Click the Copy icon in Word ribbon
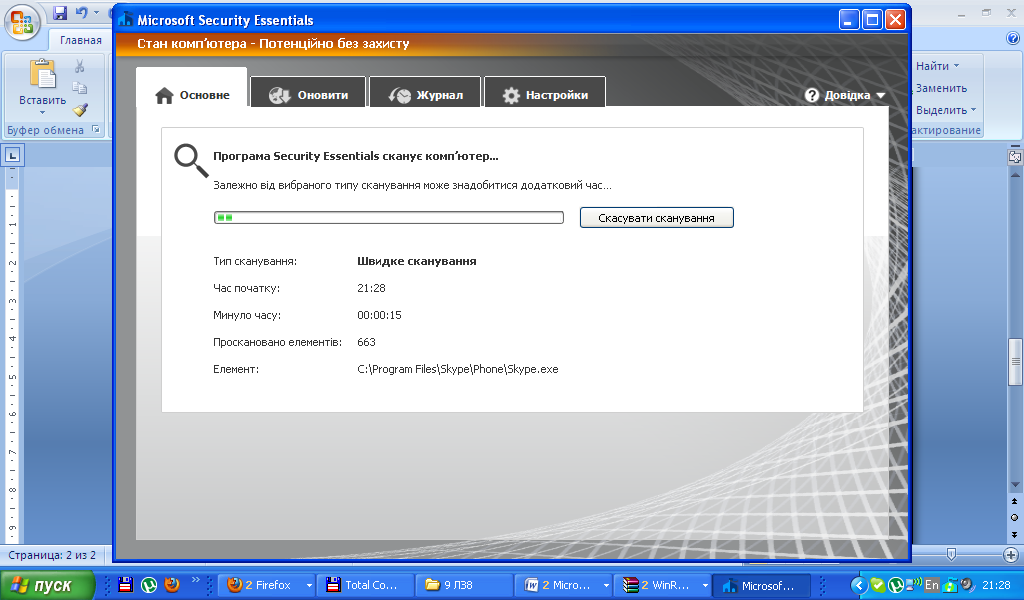The width and height of the screenshot is (1024, 600). (x=80, y=87)
